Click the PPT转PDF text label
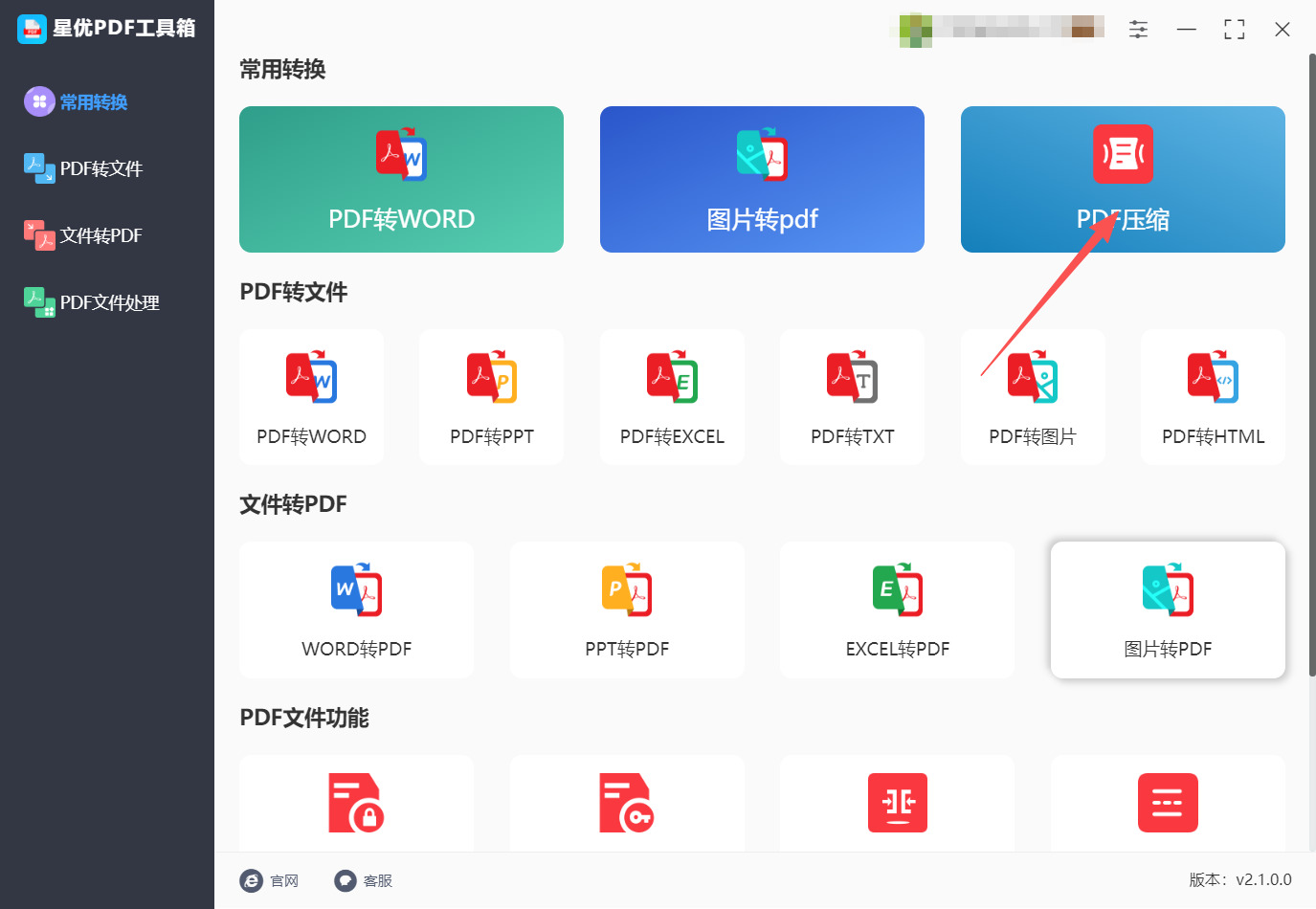 (627, 650)
